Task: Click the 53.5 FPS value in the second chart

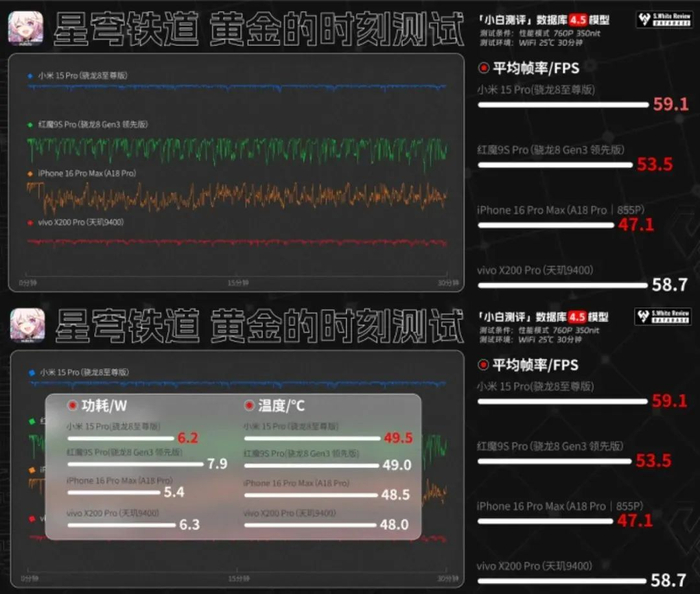Action: (653, 460)
